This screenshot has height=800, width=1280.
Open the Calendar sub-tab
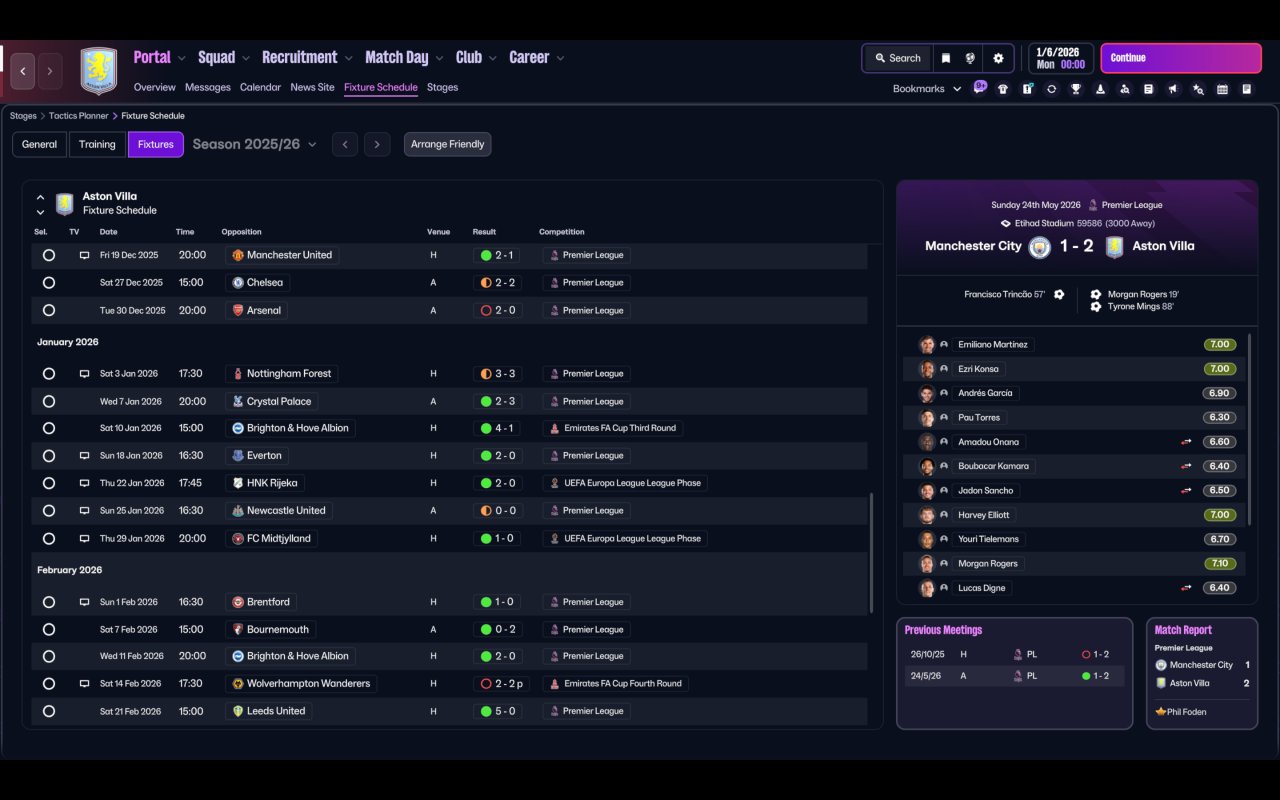tap(260, 88)
